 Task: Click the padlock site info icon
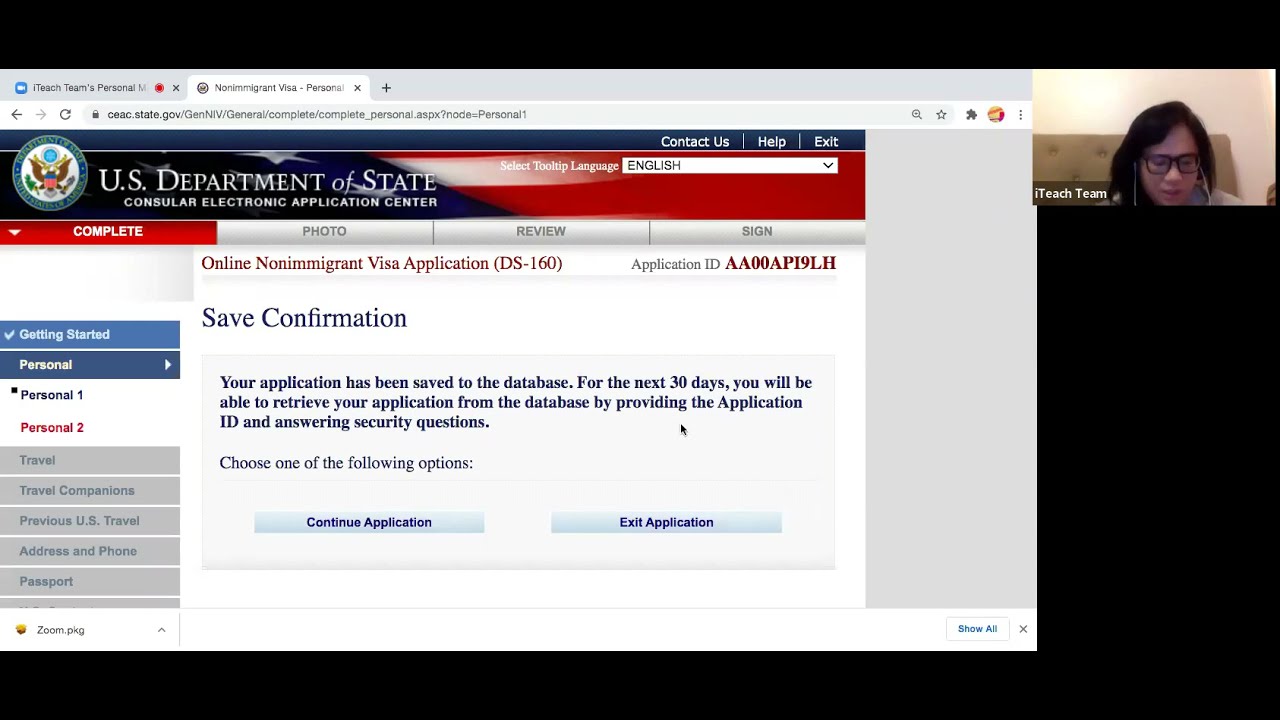(96, 114)
